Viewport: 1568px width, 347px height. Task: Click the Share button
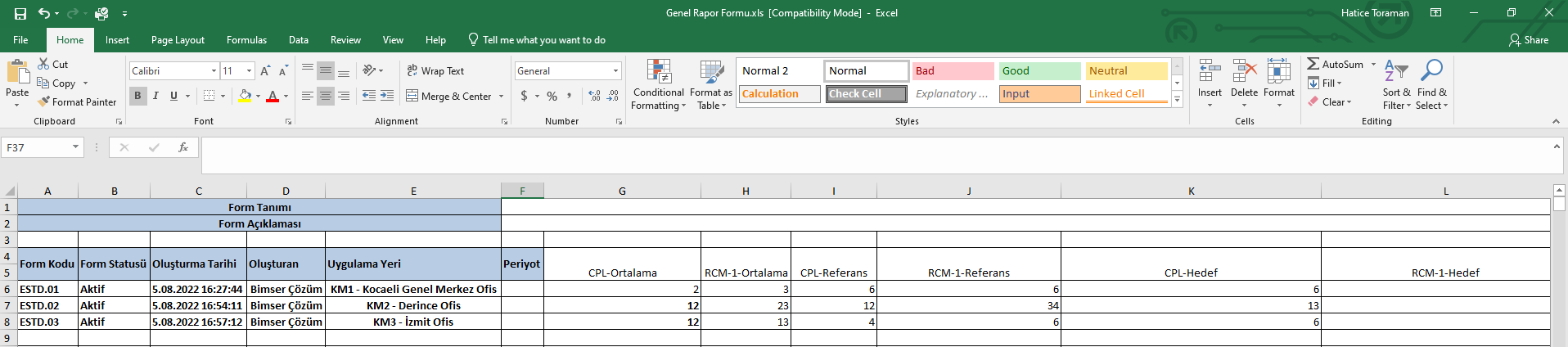click(1528, 40)
